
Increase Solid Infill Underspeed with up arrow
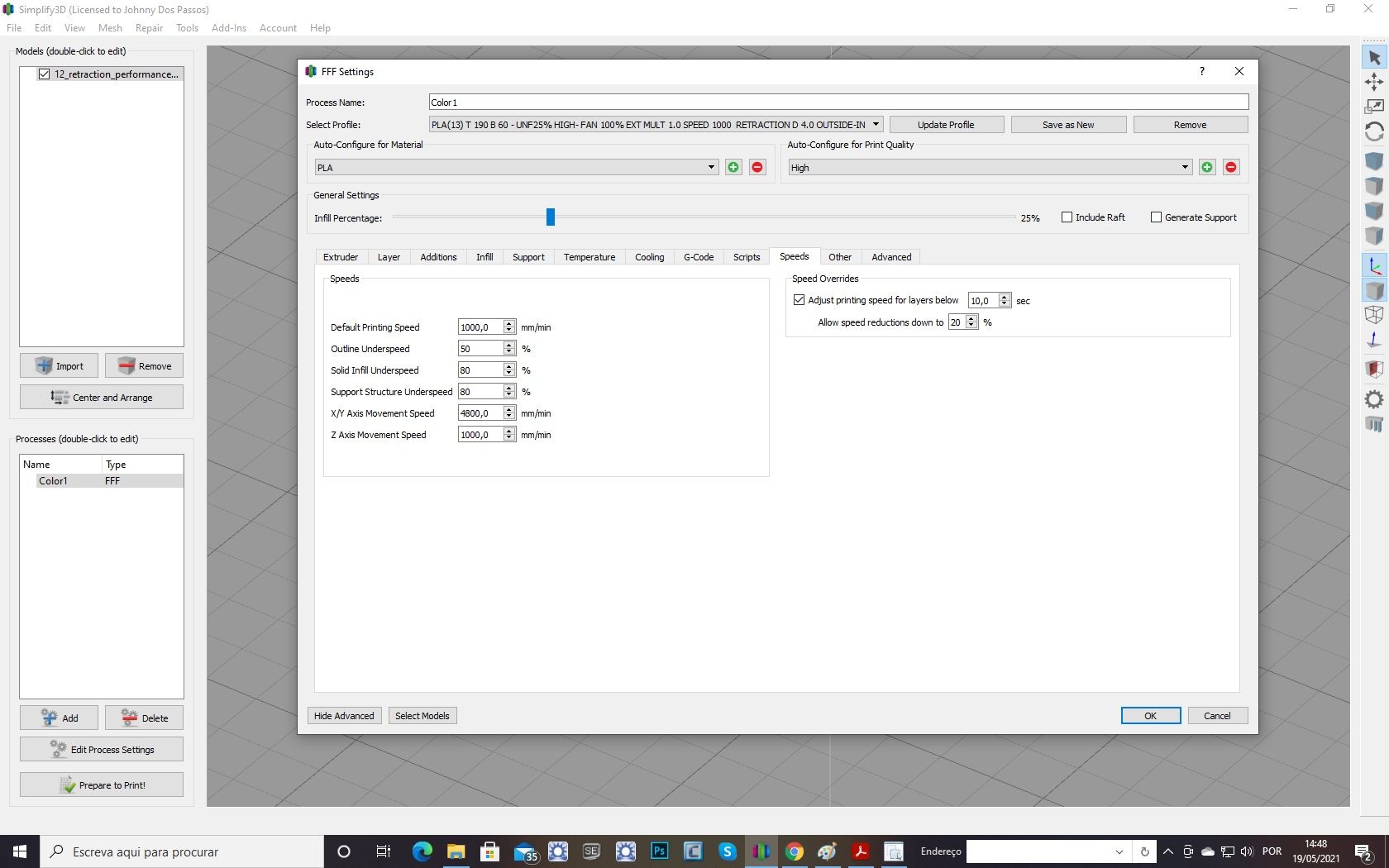[509, 366]
